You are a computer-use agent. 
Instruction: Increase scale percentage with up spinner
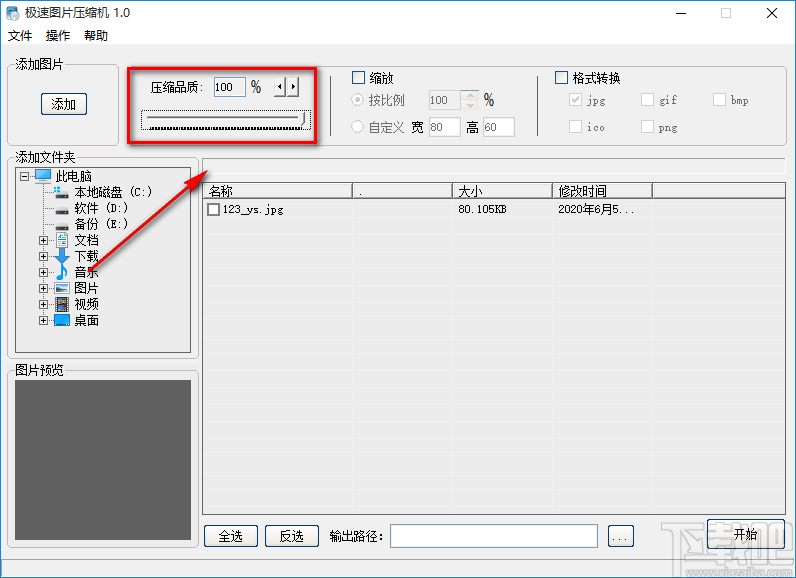tap(471, 95)
